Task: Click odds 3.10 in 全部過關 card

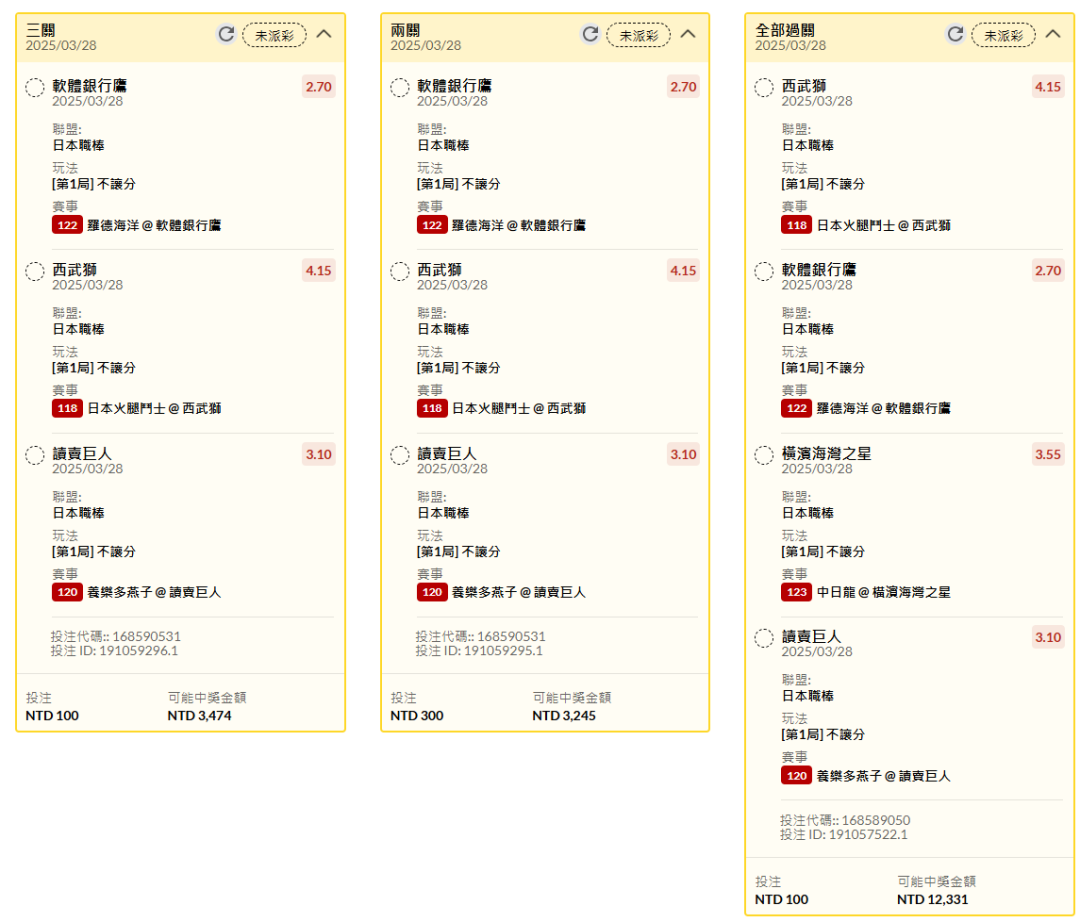Action: pyautogui.click(x=1048, y=638)
